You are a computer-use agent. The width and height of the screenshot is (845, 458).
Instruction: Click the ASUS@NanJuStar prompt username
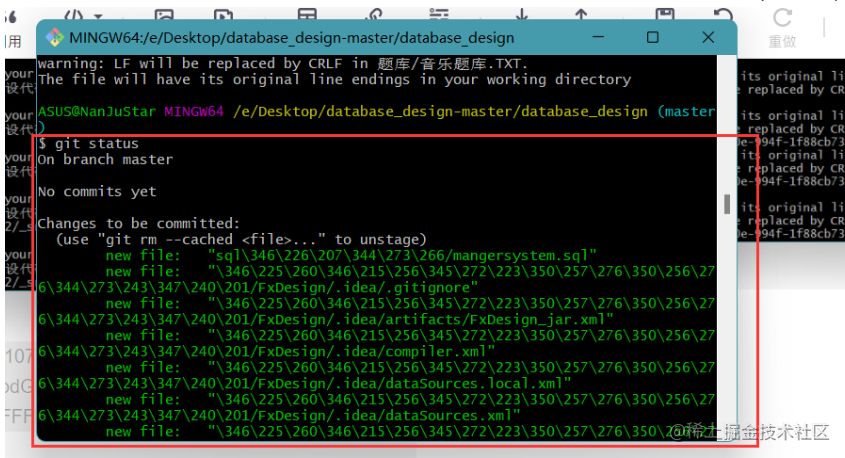96,112
